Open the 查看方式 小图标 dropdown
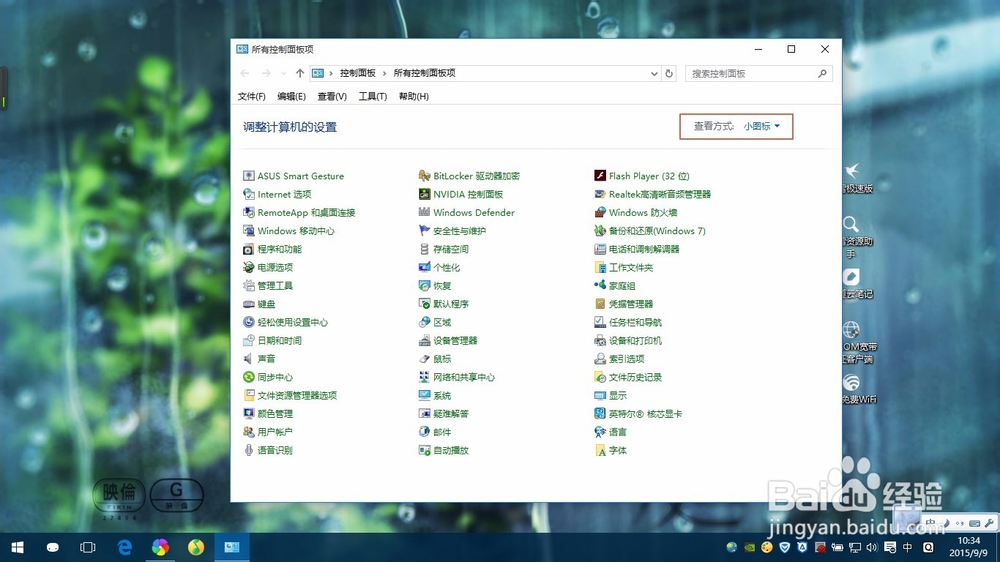The width and height of the screenshot is (1000, 562). click(x=761, y=126)
